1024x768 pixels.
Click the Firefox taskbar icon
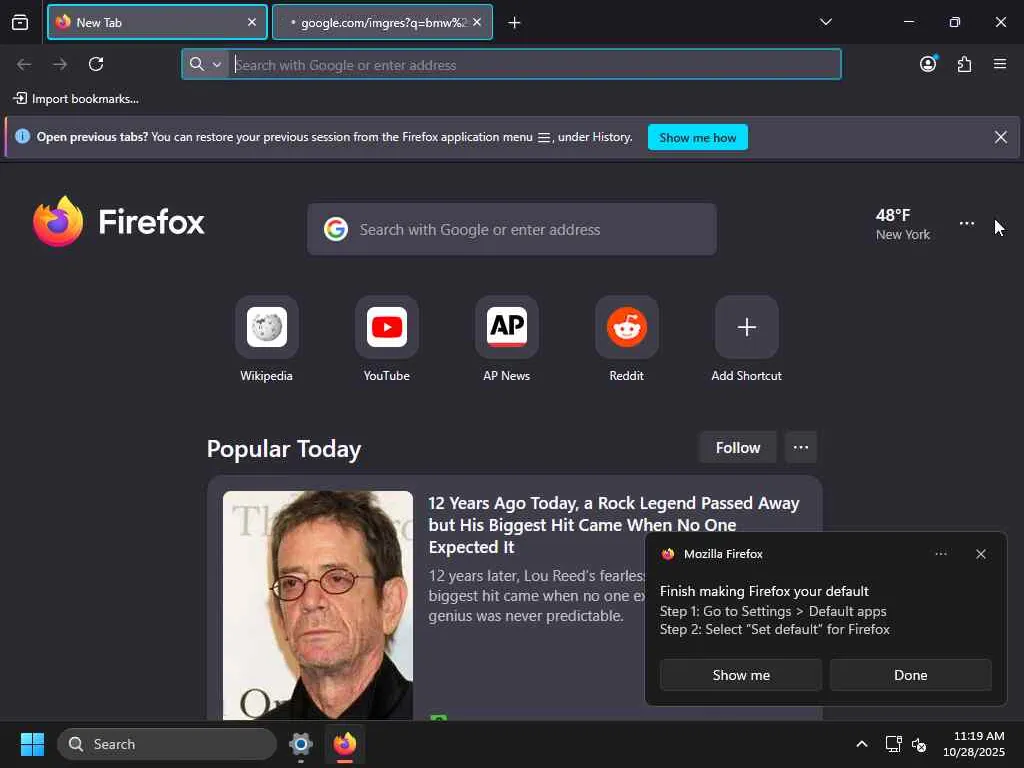(x=345, y=744)
